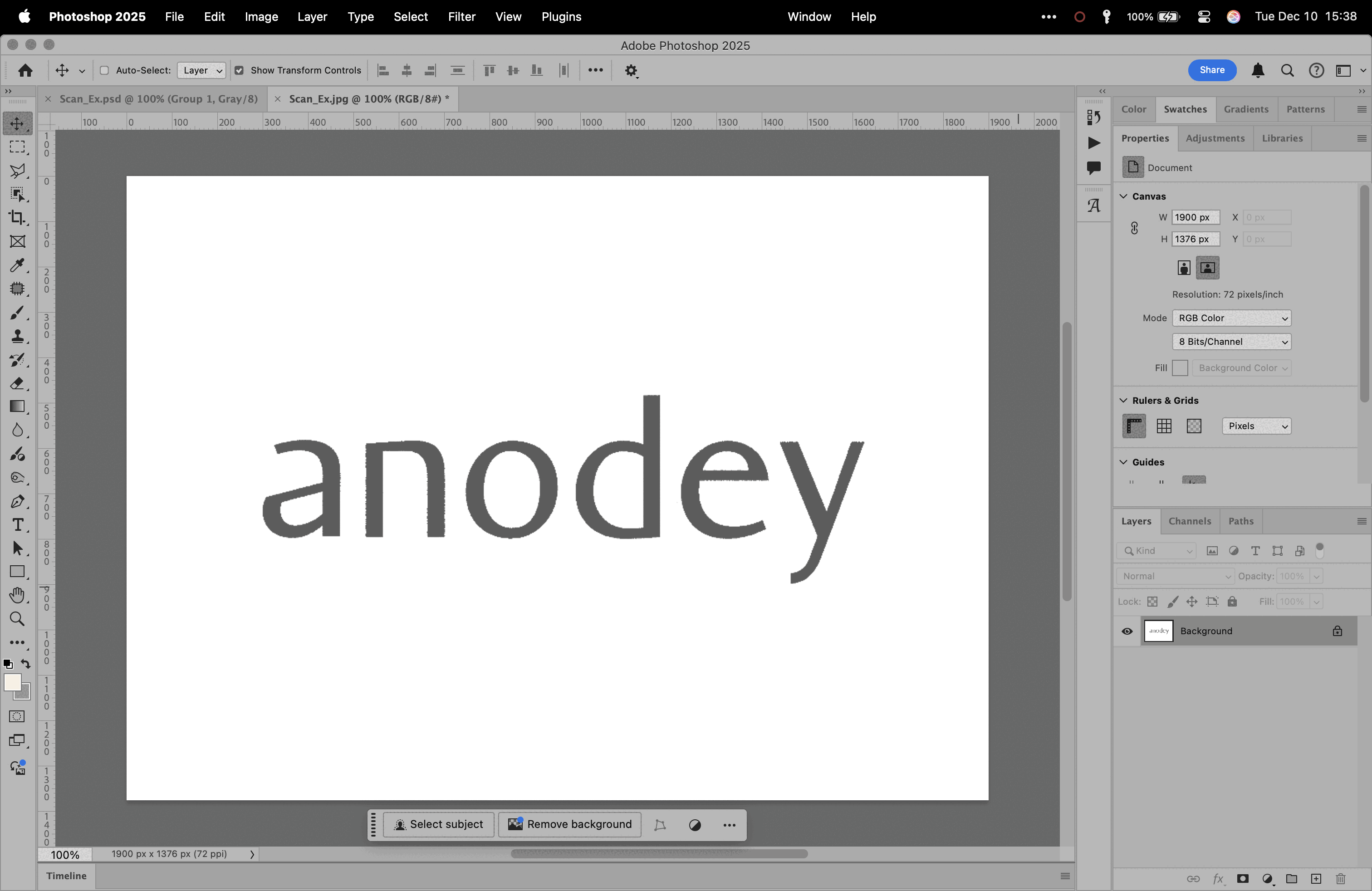Delete layer with trash icon

[1340, 879]
